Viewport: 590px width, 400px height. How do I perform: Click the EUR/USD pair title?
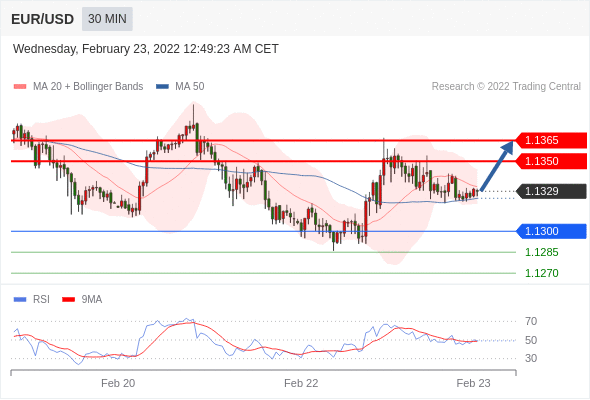[43, 19]
